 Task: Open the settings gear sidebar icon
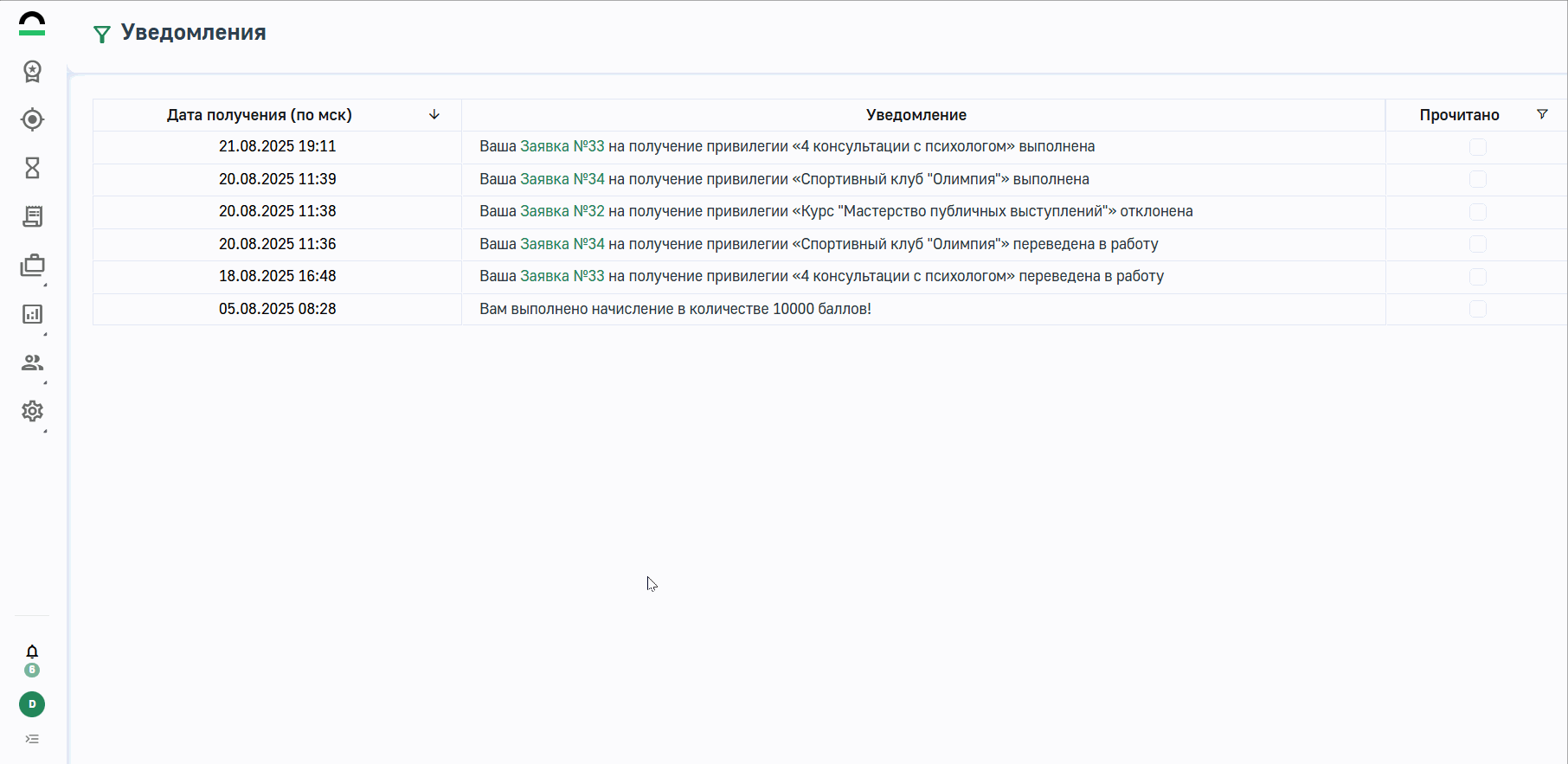(32, 411)
